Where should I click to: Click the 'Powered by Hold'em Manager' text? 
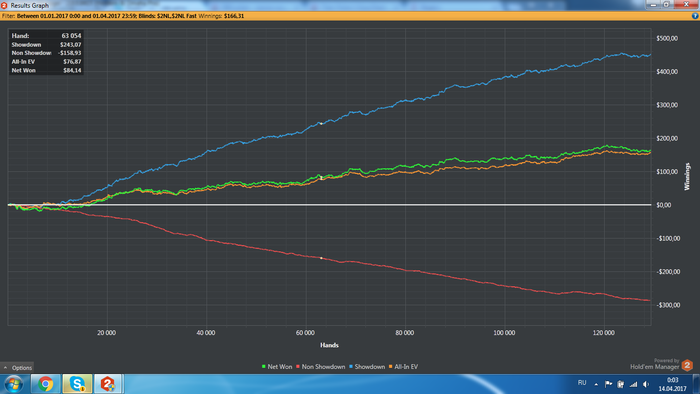pyautogui.click(x=655, y=365)
